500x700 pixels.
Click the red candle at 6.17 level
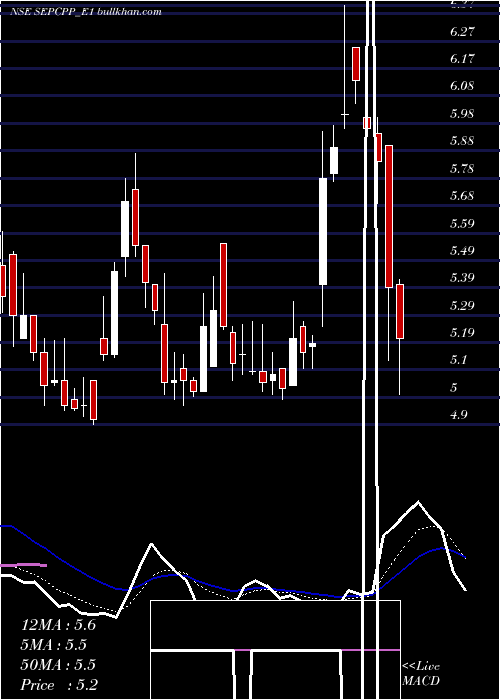pyautogui.click(x=356, y=64)
